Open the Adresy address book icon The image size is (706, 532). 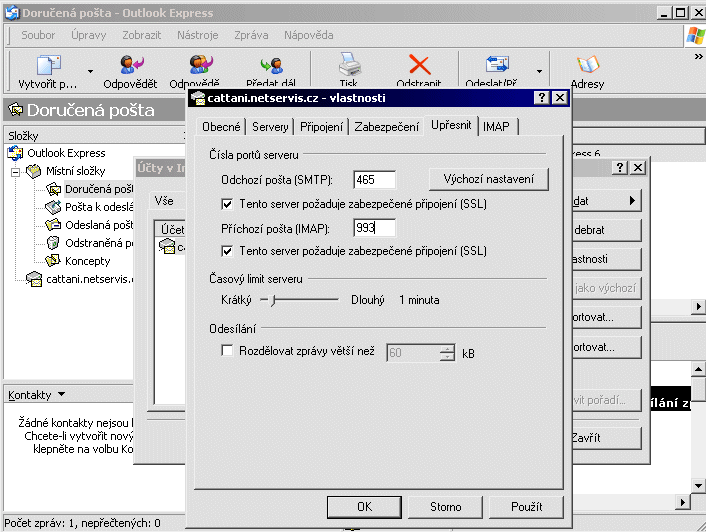tap(588, 64)
